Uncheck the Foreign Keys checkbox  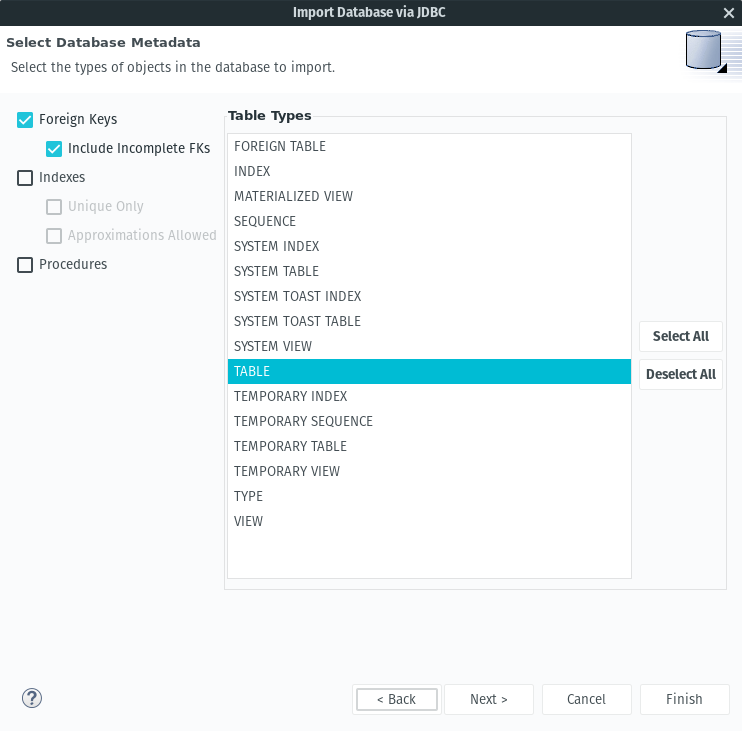click(25, 120)
